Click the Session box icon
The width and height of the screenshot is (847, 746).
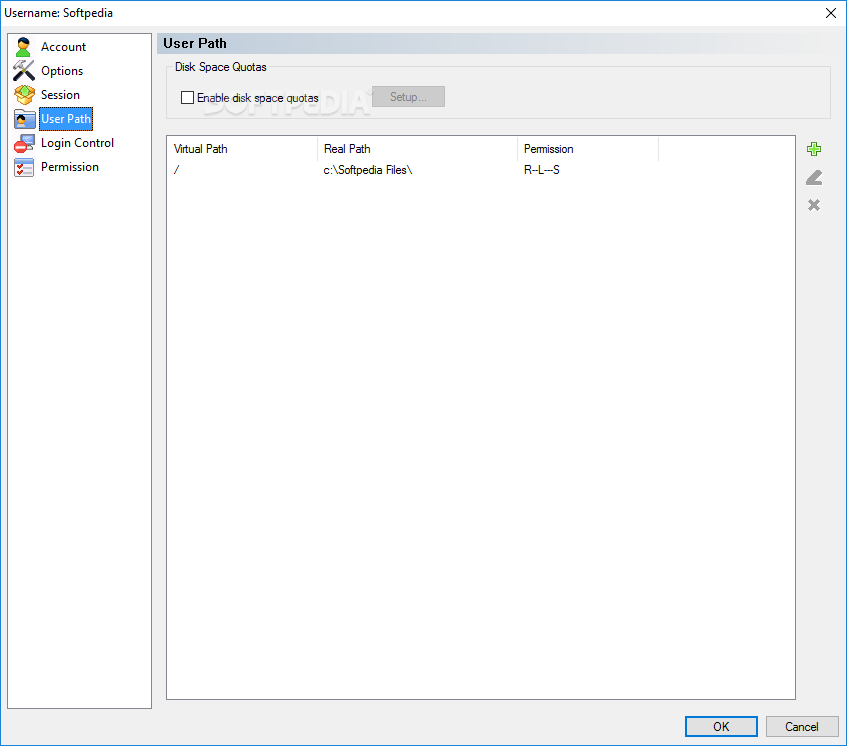(x=24, y=95)
